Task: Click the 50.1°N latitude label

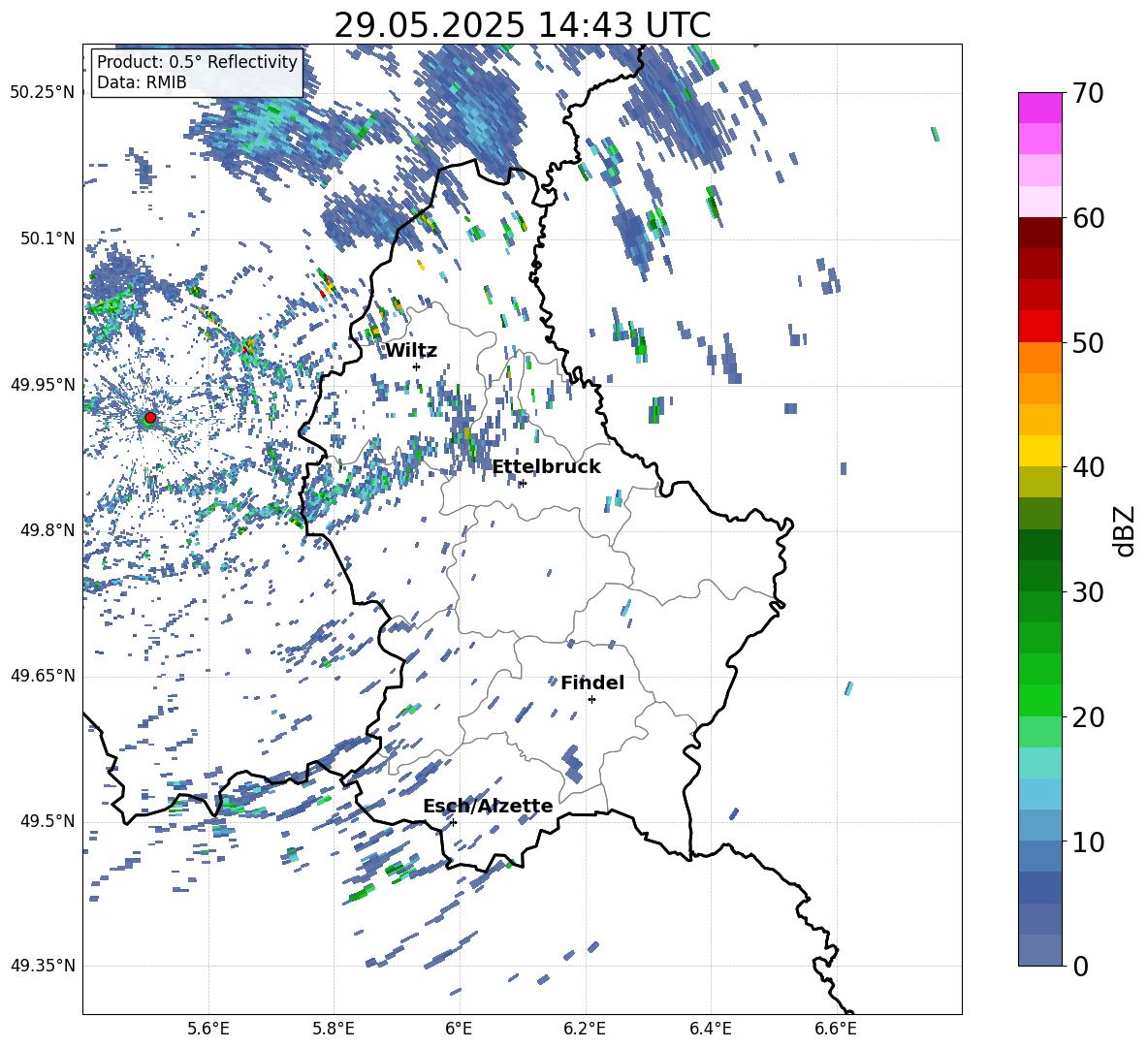Action: (x=48, y=238)
